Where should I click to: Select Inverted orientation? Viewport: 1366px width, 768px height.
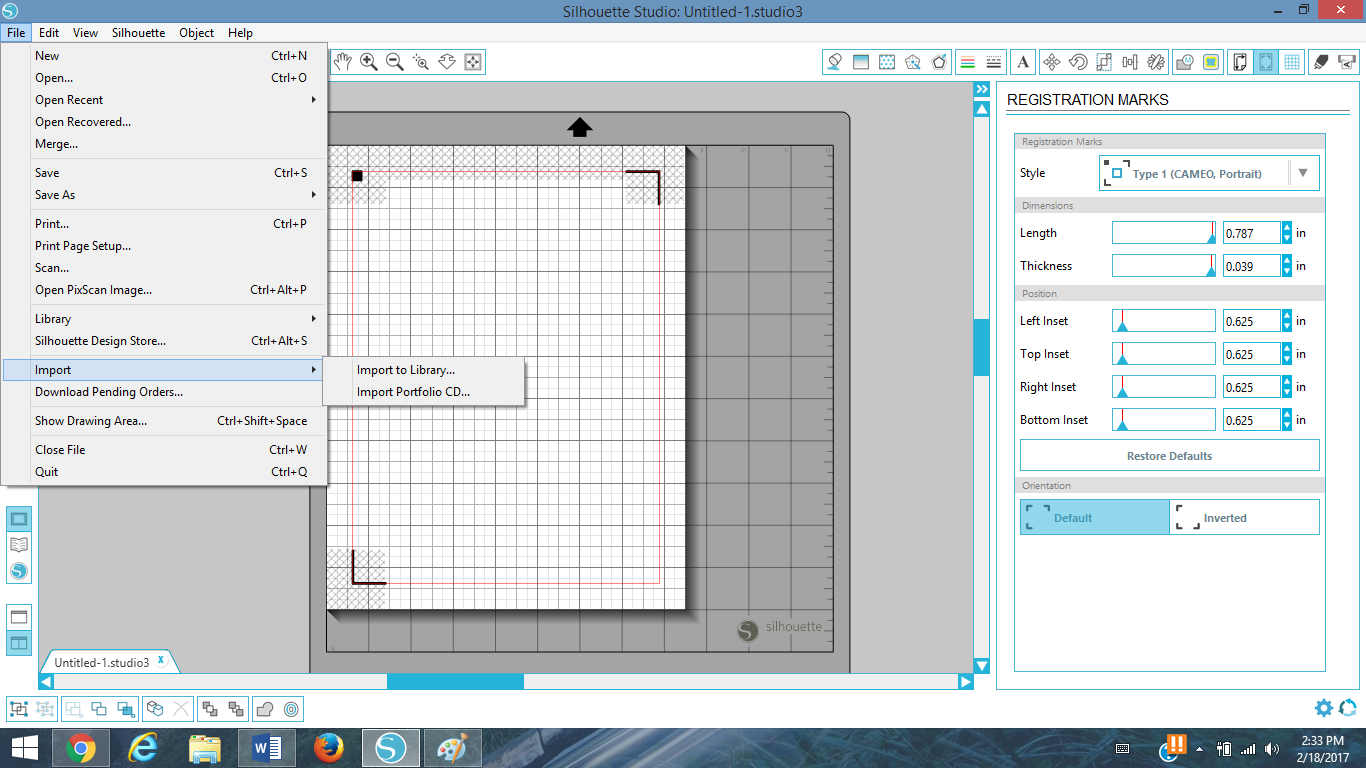tap(1244, 517)
